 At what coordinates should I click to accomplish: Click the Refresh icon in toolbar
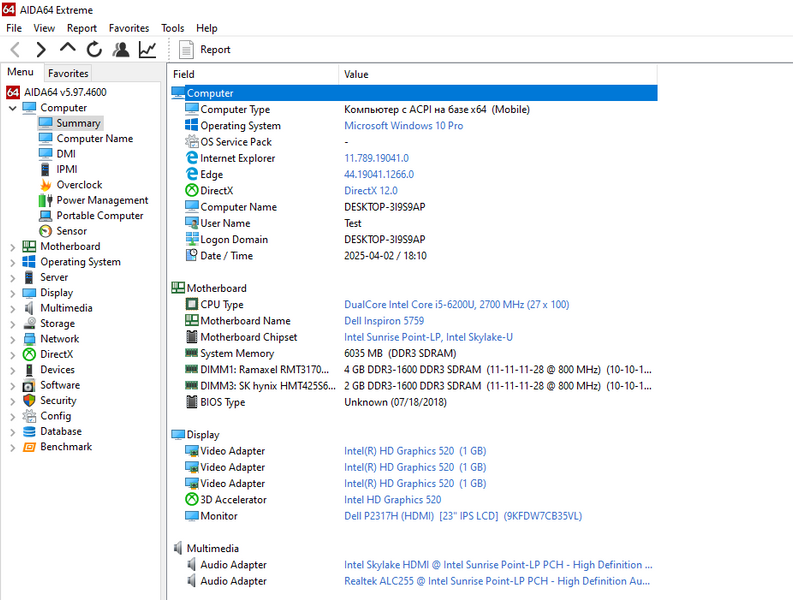coord(94,50)
